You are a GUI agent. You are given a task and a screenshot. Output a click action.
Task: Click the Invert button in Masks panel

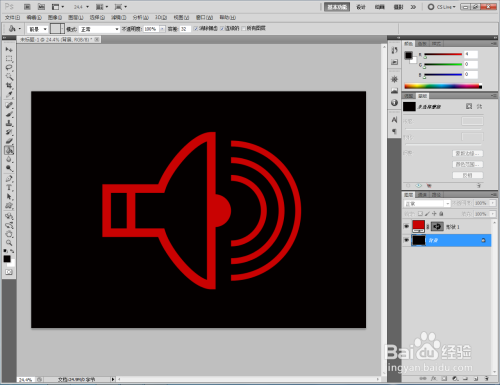467,175
